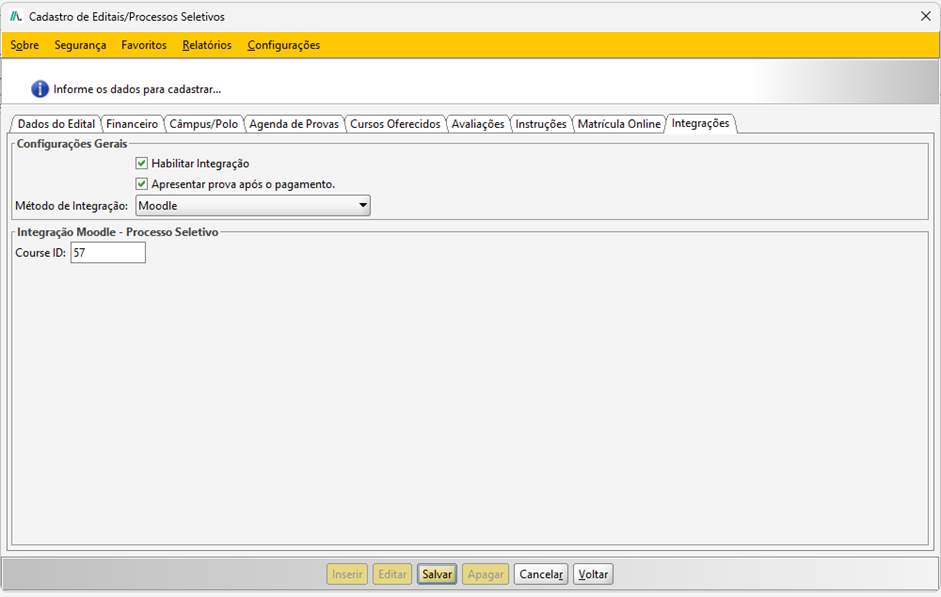Click the Voltar button
This screenshot has height=597, width=941.
point(593,574)
